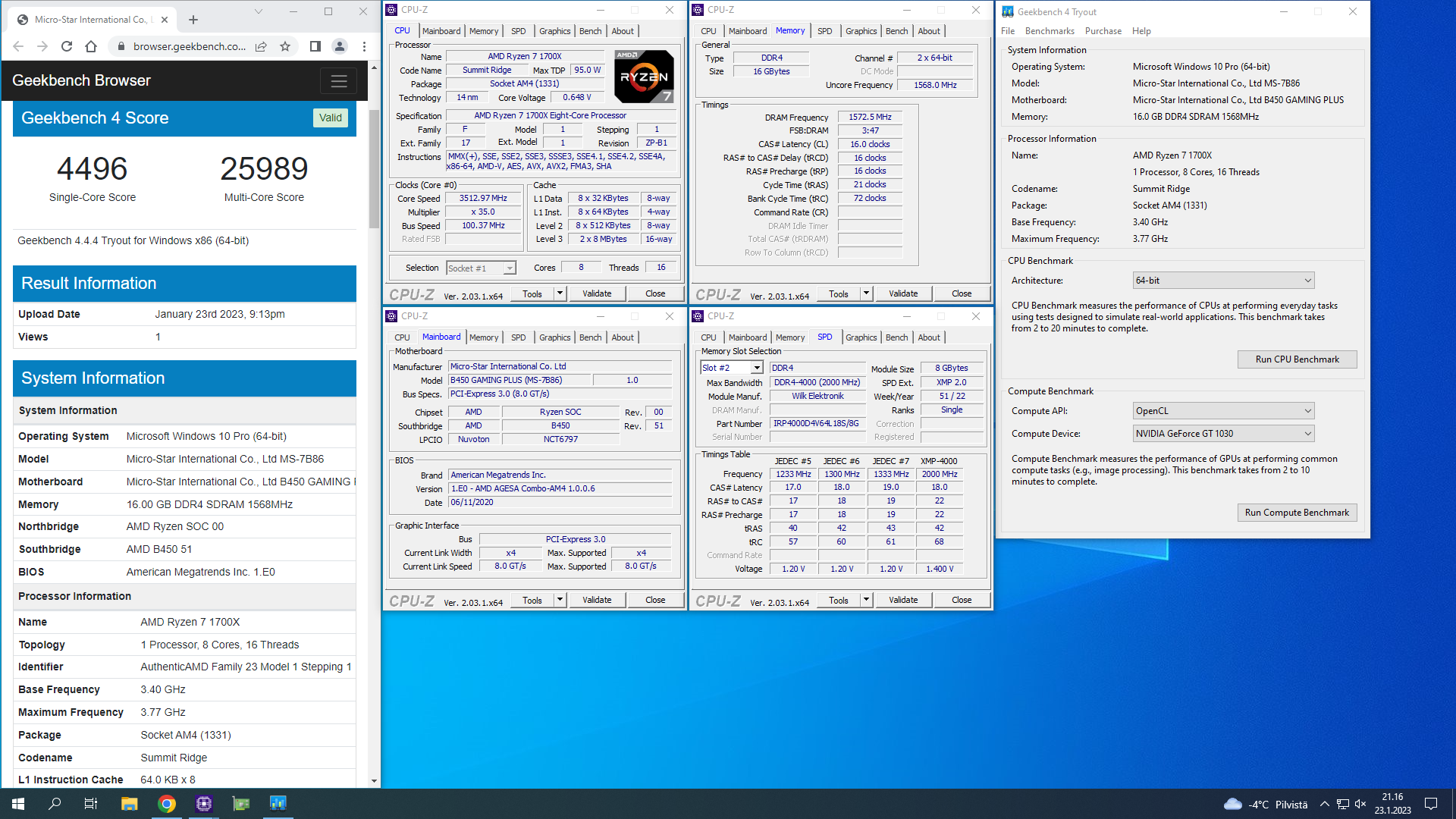Click Name field AMD Ryzen 7 1700X

525,56
